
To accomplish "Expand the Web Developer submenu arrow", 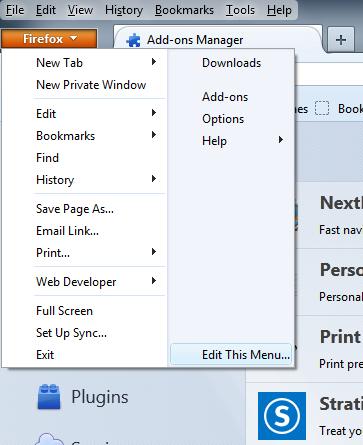I will tap(154, 281).
